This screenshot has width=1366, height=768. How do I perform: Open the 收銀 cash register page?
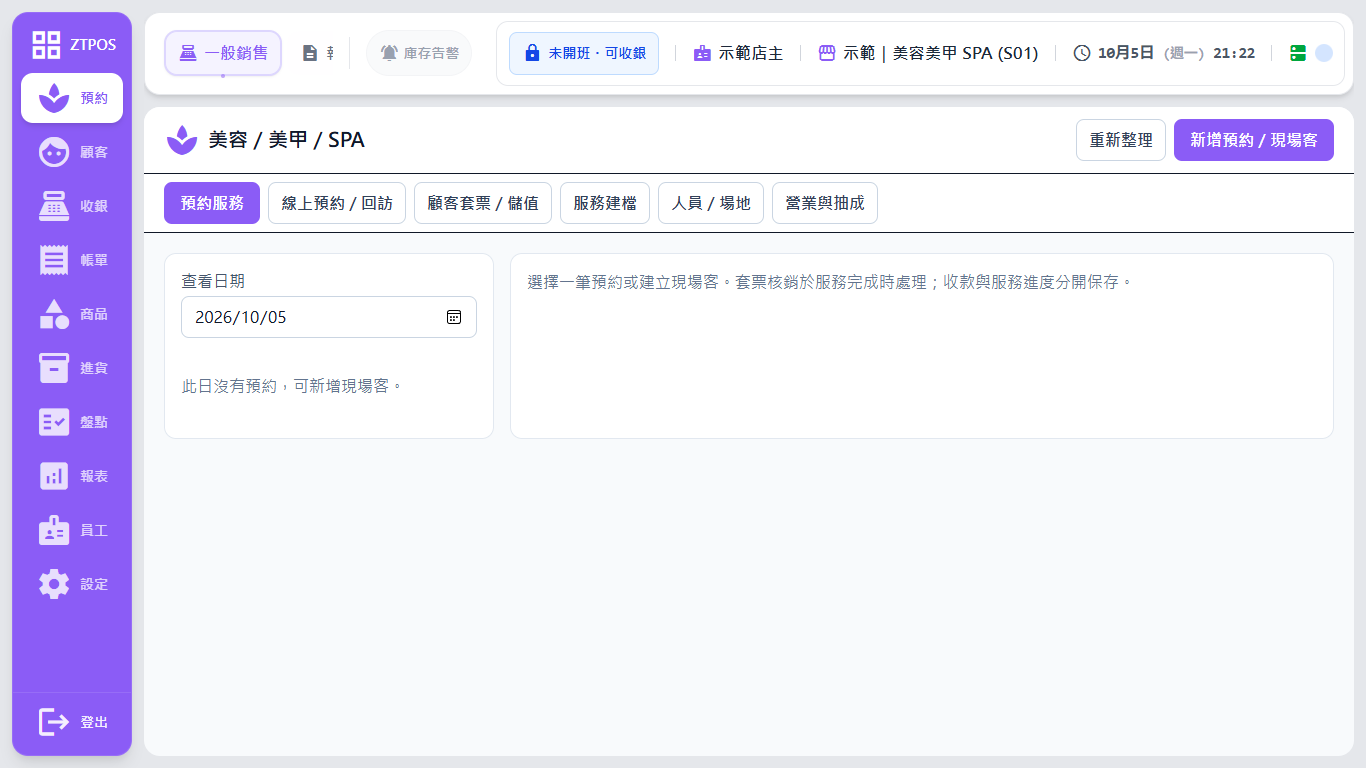(72, 206)
